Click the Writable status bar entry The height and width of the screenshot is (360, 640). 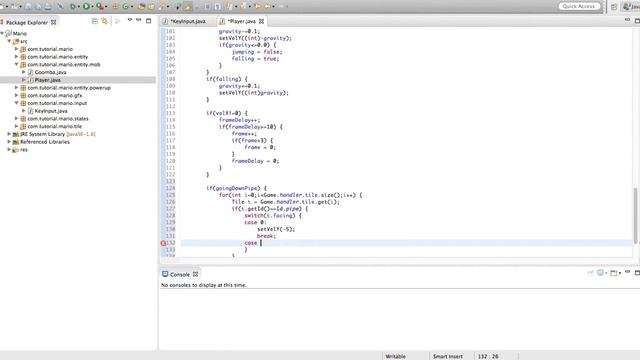(396, 356)
